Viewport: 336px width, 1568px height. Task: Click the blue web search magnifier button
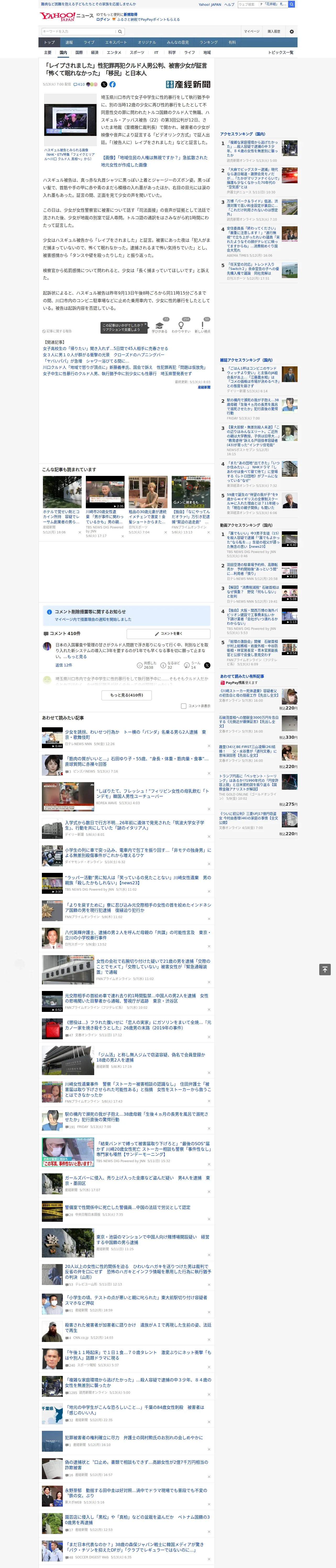pyautogui.click(x=292, y=4)
